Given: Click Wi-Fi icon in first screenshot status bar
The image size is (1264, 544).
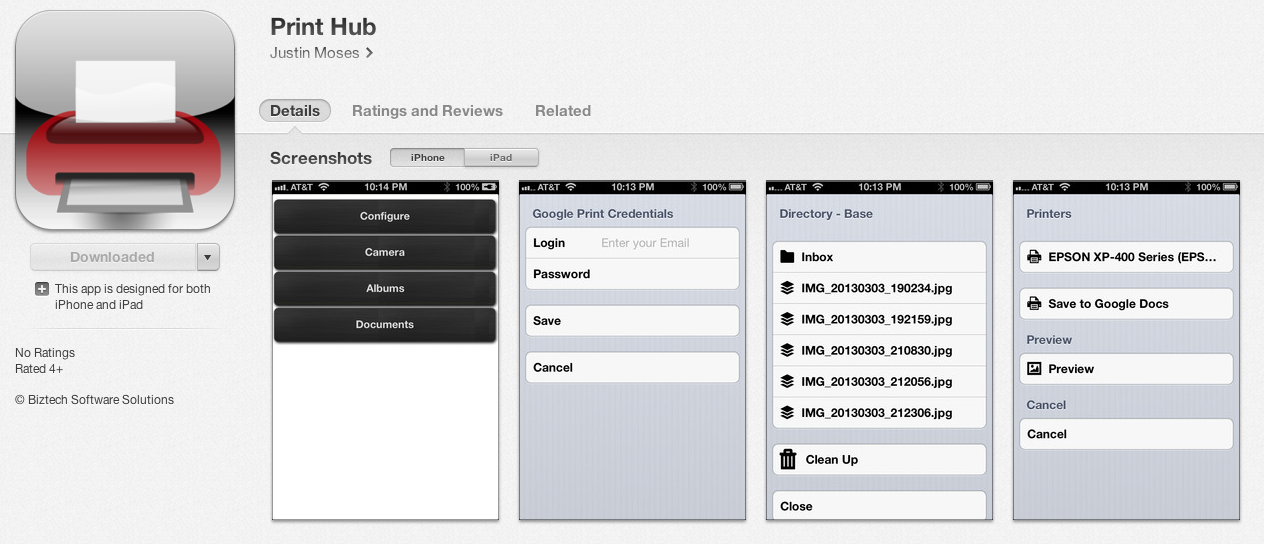Looking at the screenshot, I should point(324,187).
